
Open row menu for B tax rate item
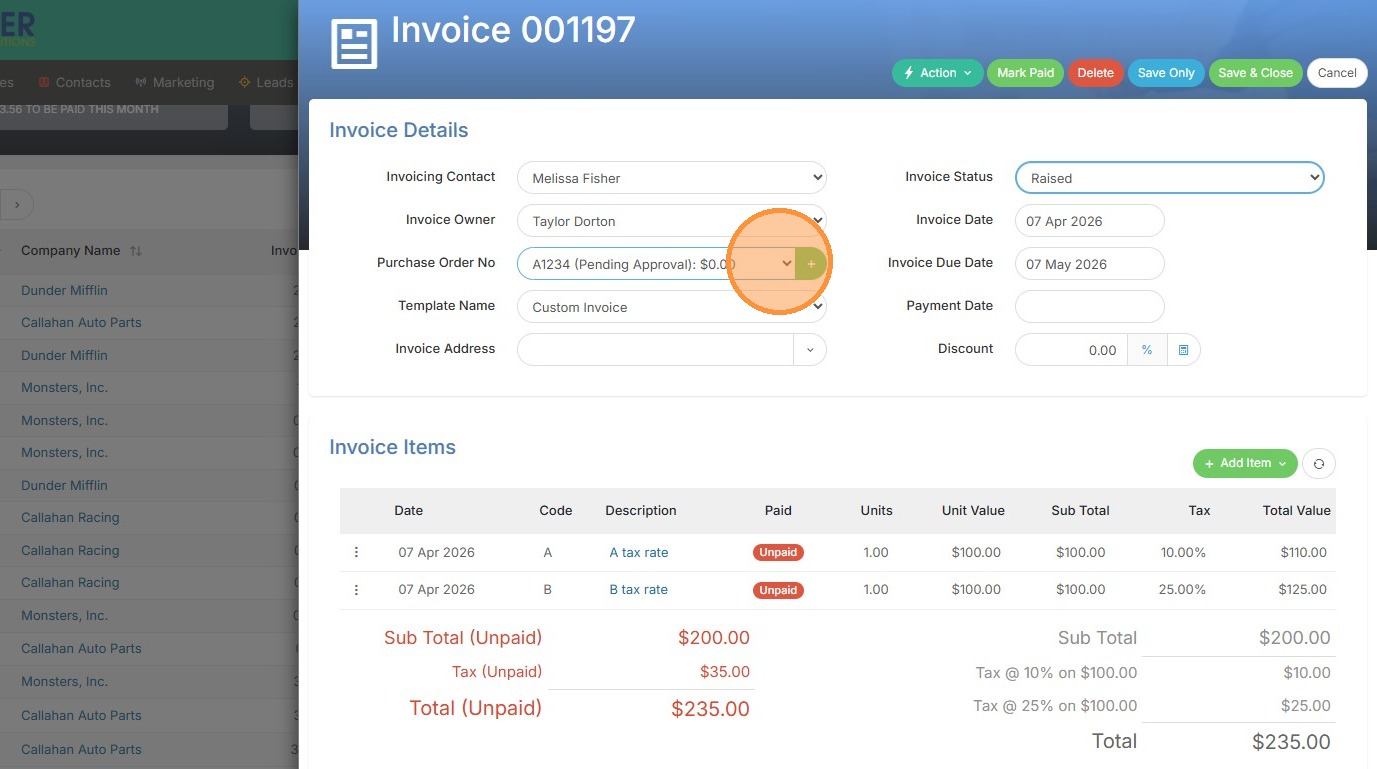356,590
